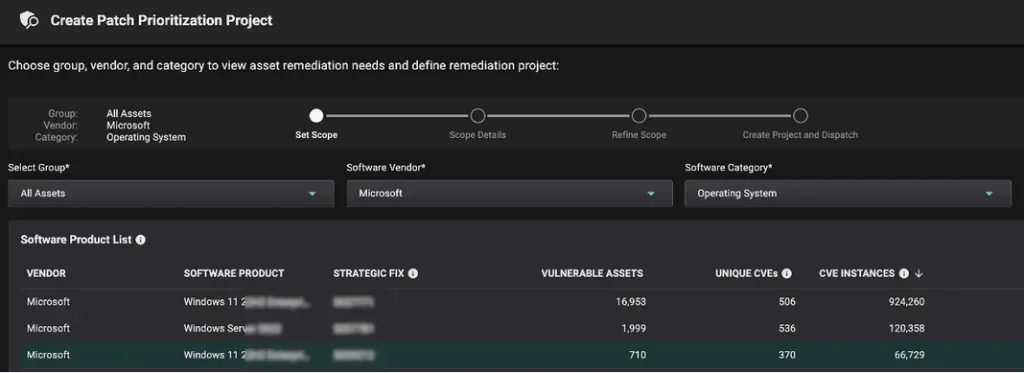Click the 1,999 vulnerable assets cell
The image size is (1024, 373).
[633, 329]
